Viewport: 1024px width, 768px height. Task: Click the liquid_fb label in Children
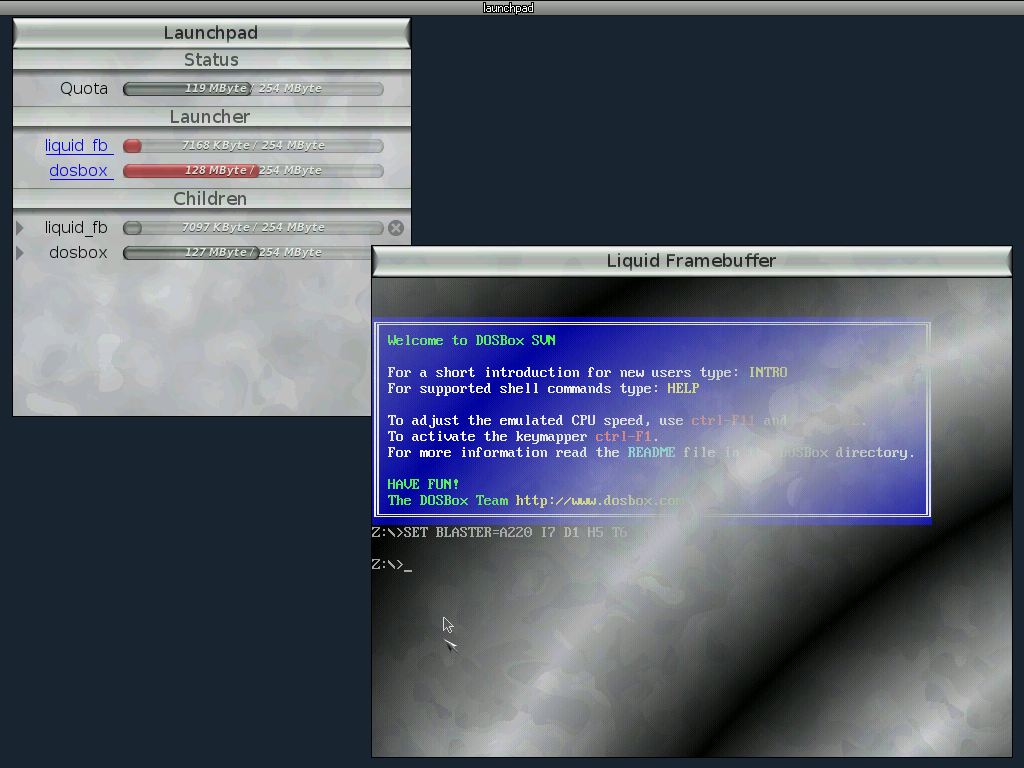[76, 228]
